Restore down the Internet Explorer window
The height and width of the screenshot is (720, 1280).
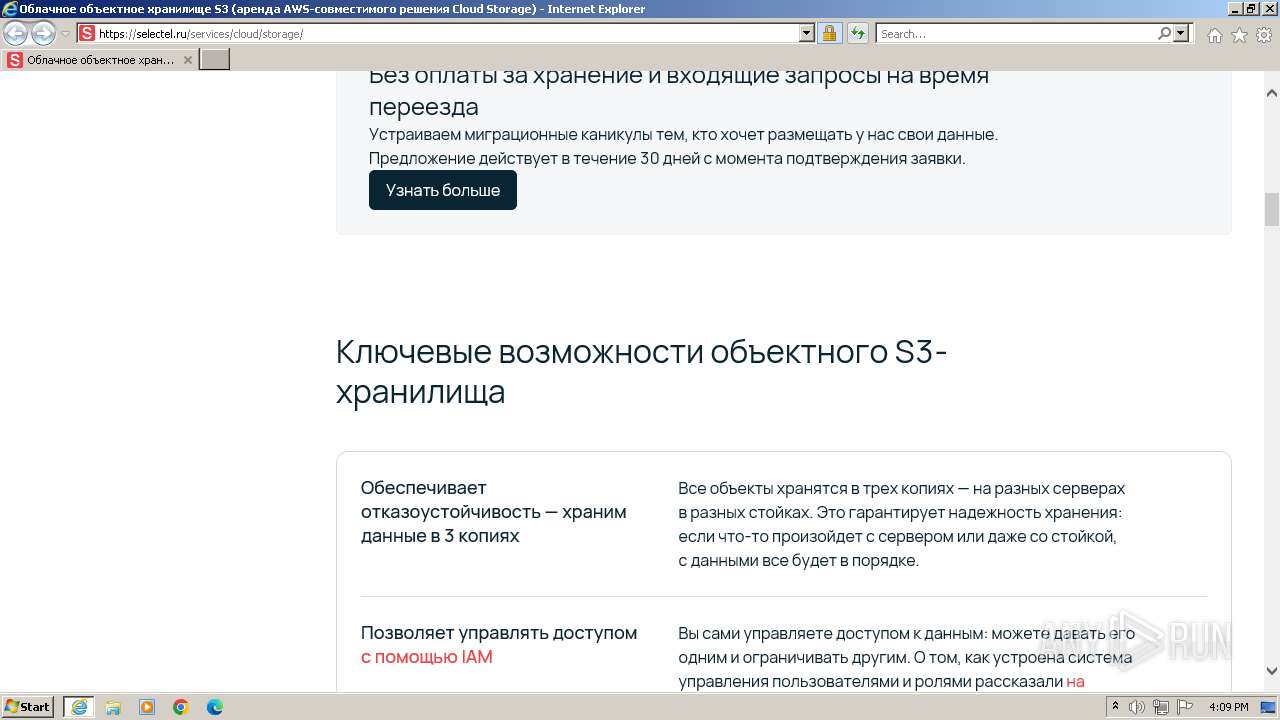point(1251,8)
